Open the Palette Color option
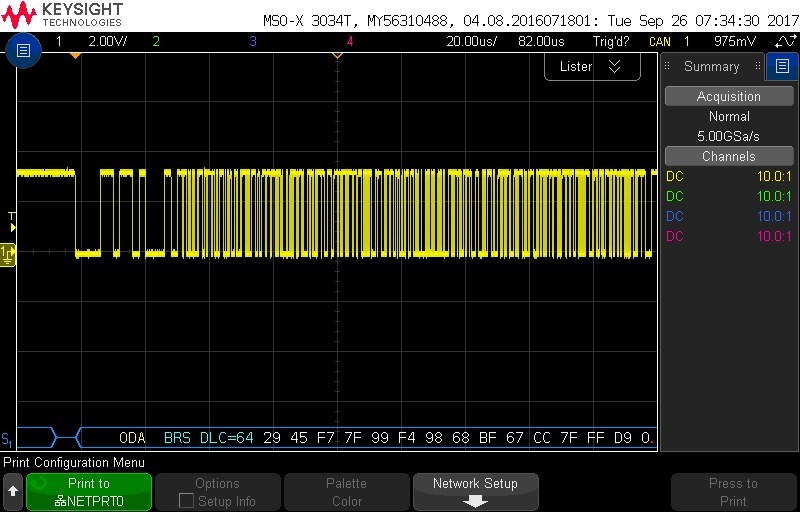Viewport: 800px width, 512px height. (x=346, y=492)
